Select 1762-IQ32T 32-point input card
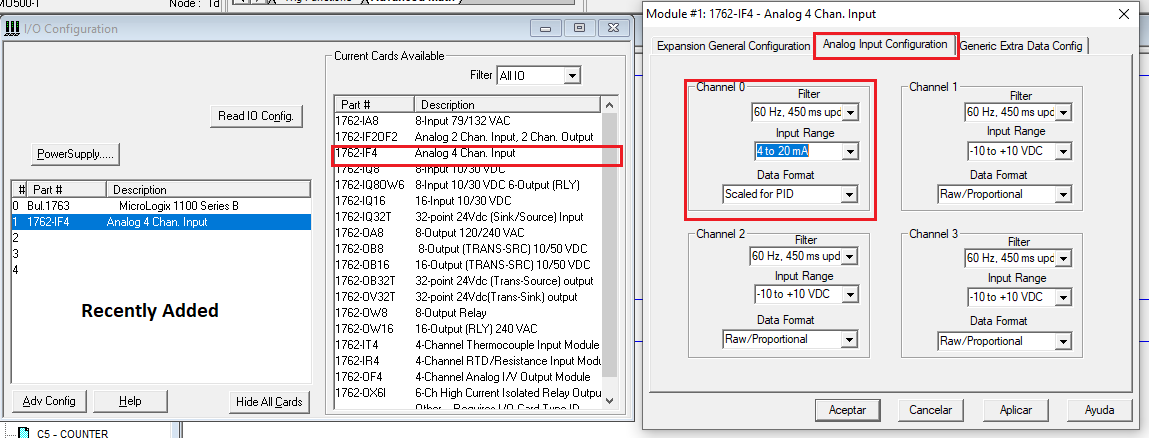This screenshot has width=1149, height=438. click(468, 217)
